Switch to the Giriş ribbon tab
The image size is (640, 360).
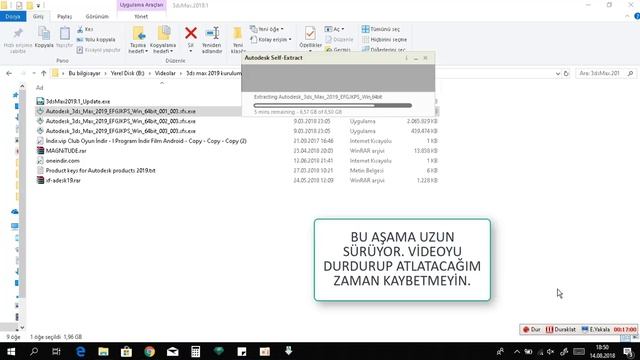tap(38, 16)
